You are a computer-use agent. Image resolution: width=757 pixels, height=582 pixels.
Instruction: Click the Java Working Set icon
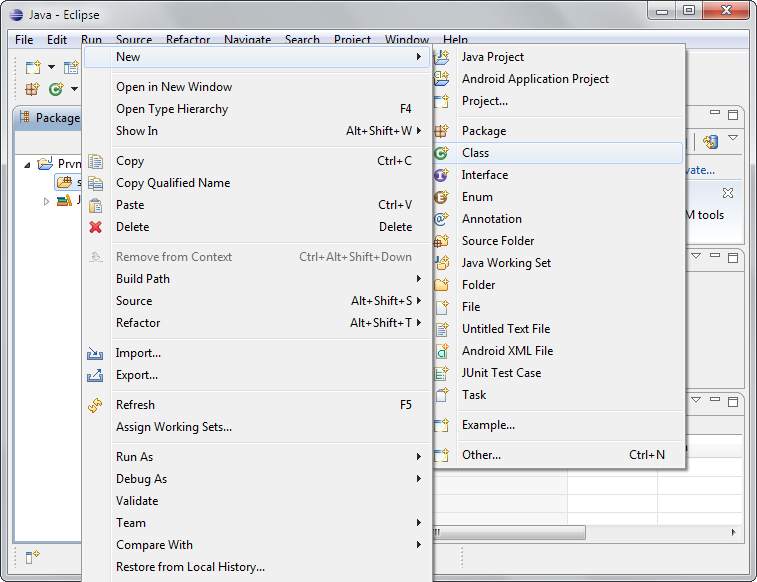tap(442, 263)
